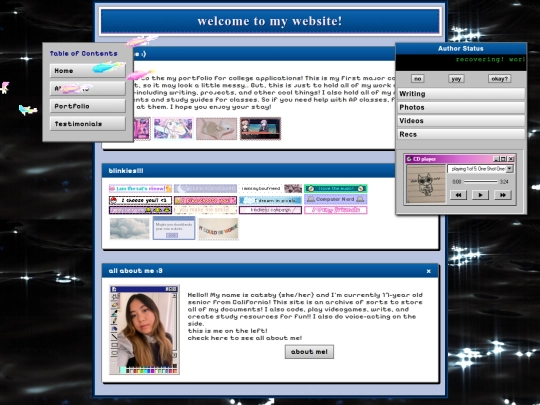Screen dimensions: 540x405
Task: Click the 'you make me smile' blinkie
Action: 205,210
